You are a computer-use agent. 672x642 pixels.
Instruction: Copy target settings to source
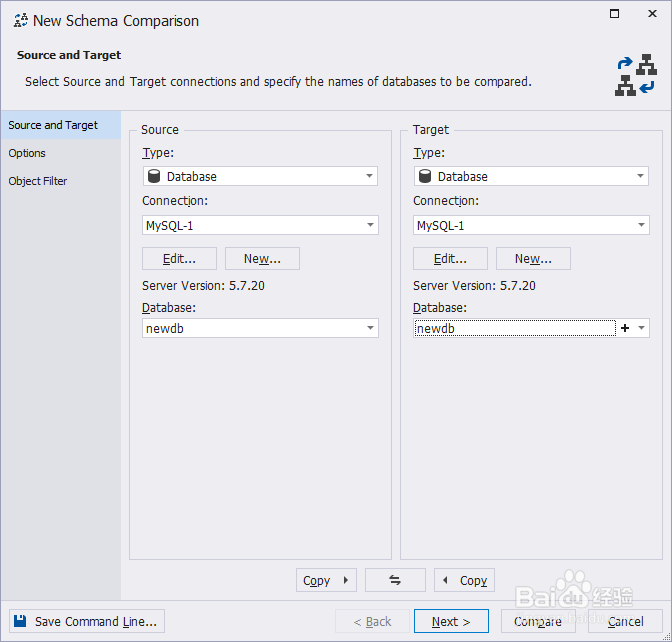pyautogui.click(x=464, y=580)
